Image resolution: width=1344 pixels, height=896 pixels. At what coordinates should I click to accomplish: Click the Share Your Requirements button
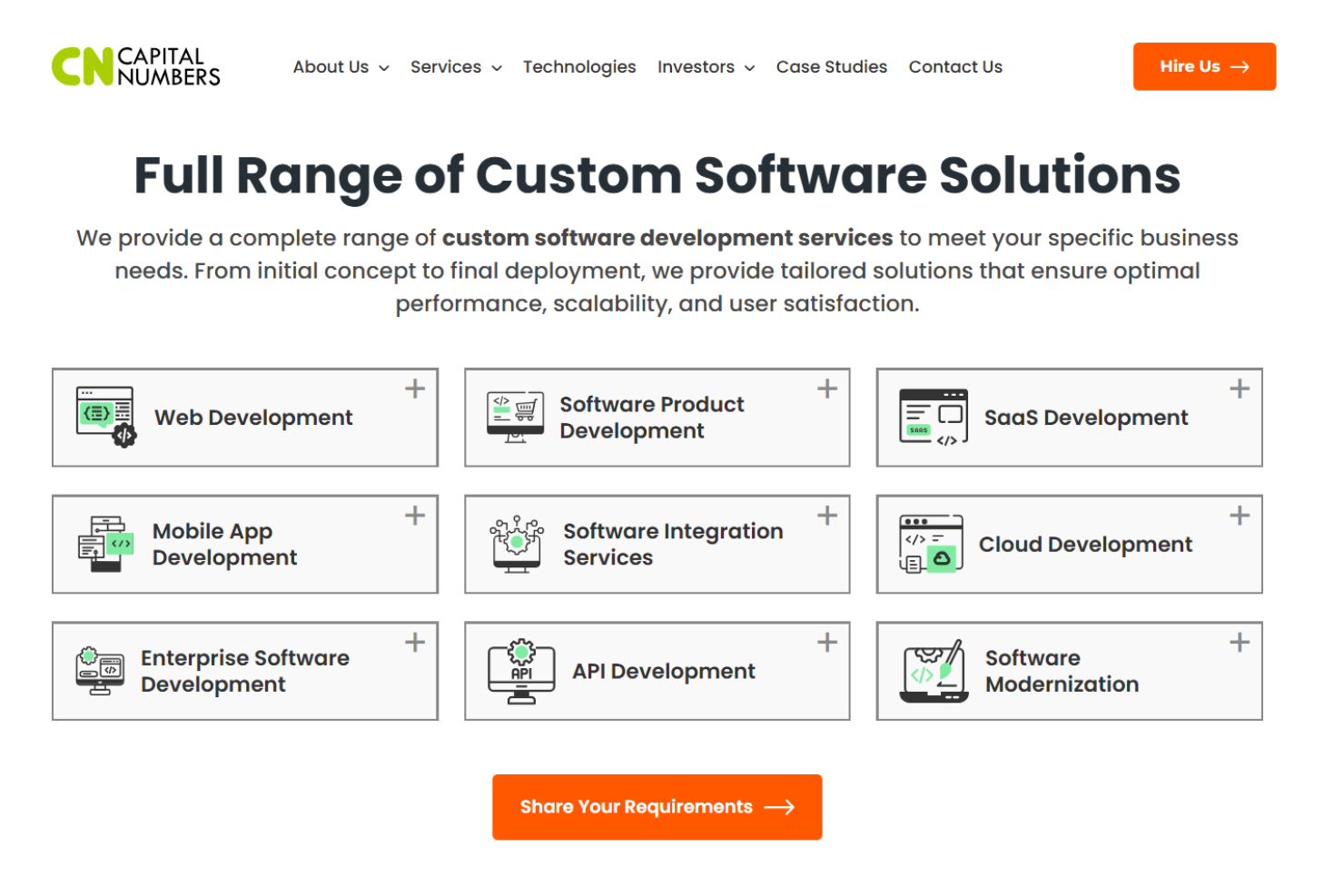click(657, 807)
